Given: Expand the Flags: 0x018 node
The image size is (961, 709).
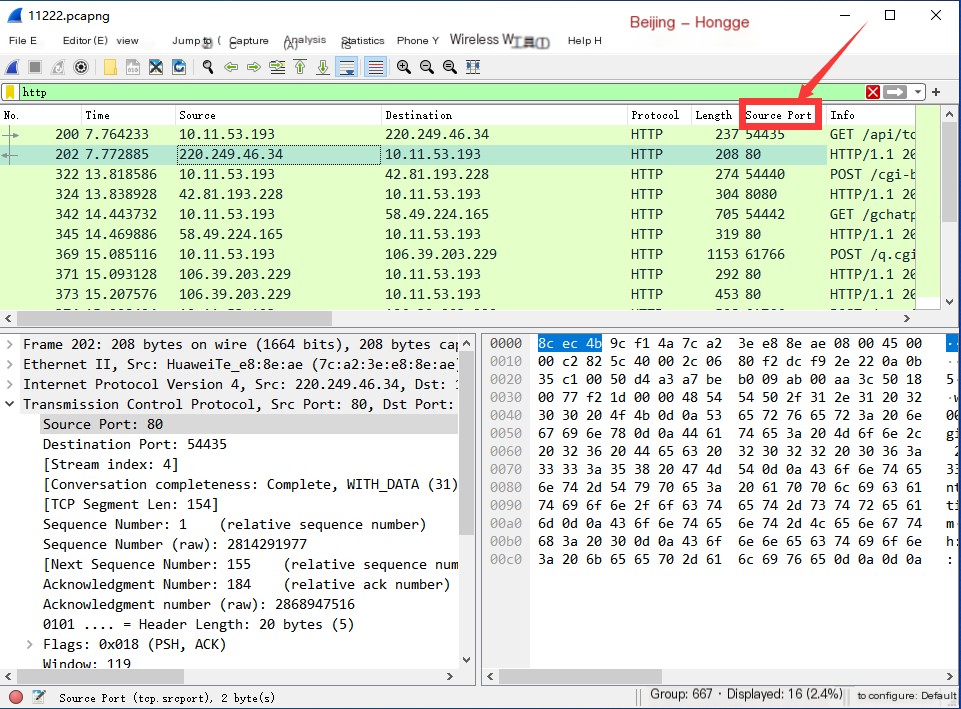Looking at the screenshot, I should coord(29,644).
